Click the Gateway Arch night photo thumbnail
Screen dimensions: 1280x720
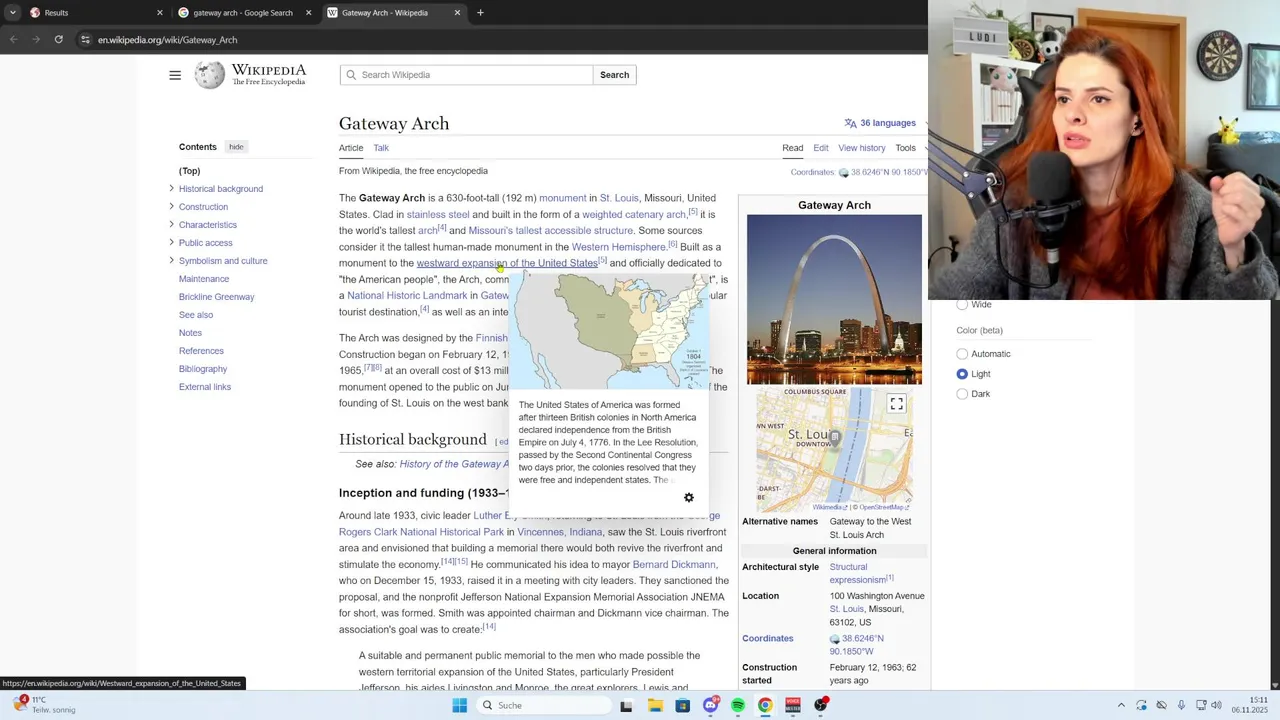(x=834, y=299)
